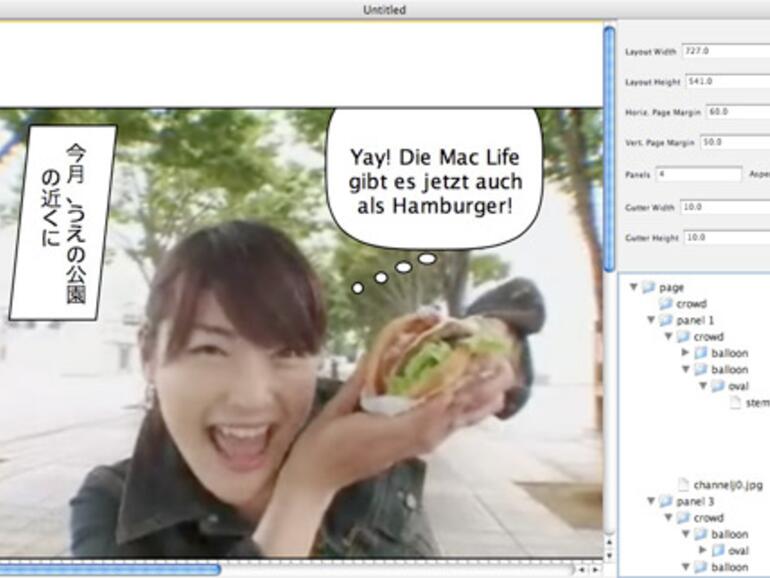Image resolution: width=770 pixels, height=578 pixels.
Task: Collapse the panel 1 disclosure triangle
Action: point(651,320)
